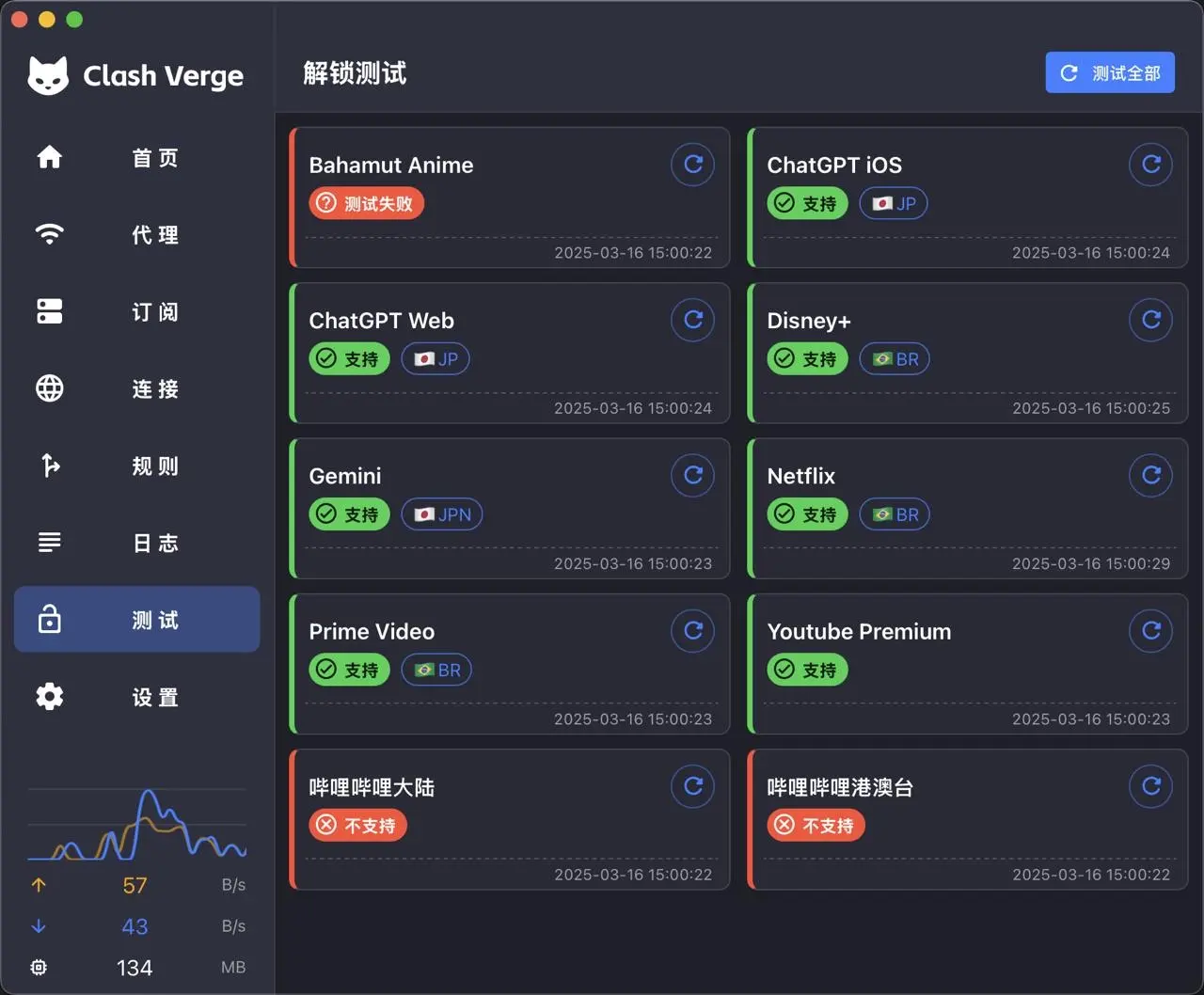Open the 首页 page
Image resolution: width=1204 pixels, height=995 pixels.
(x=137, y=157)
